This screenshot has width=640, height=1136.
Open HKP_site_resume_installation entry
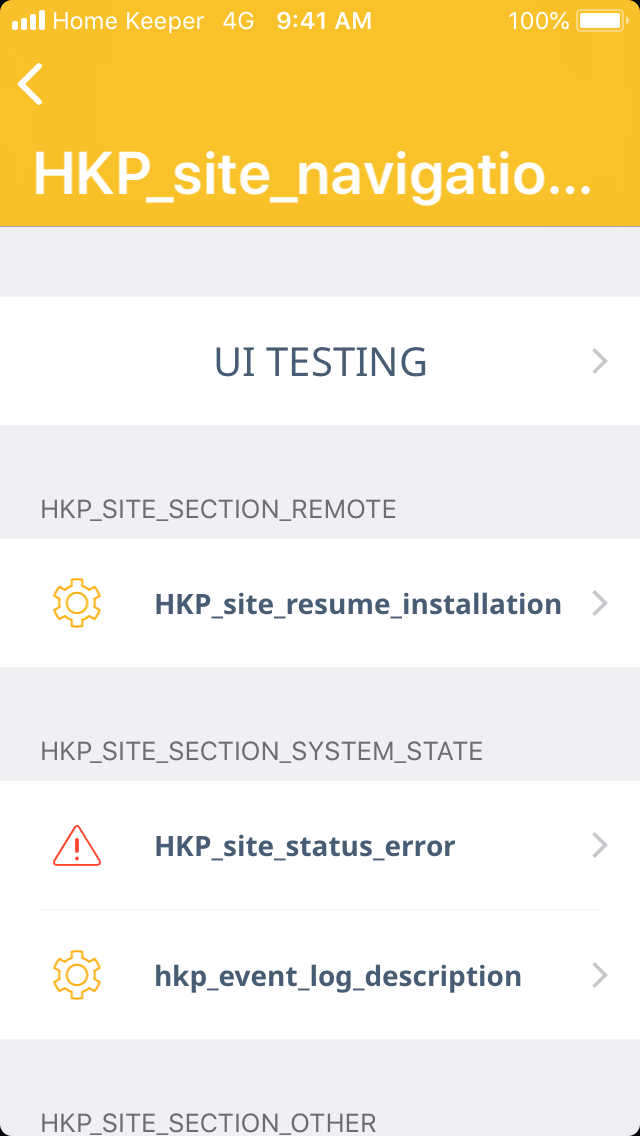click(357, 604)
